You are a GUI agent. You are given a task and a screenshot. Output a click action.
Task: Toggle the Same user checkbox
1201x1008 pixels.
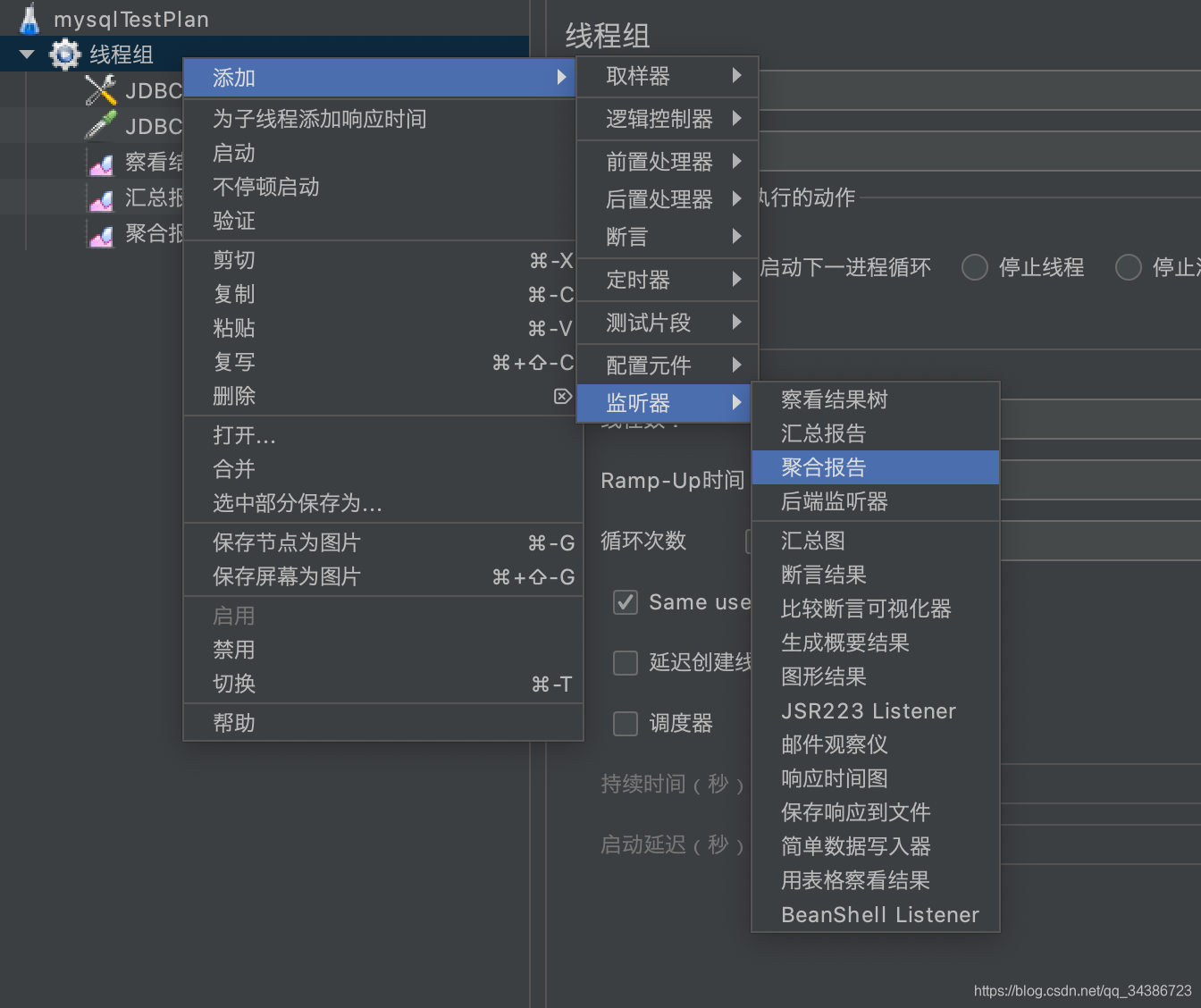tap(626, 602)
